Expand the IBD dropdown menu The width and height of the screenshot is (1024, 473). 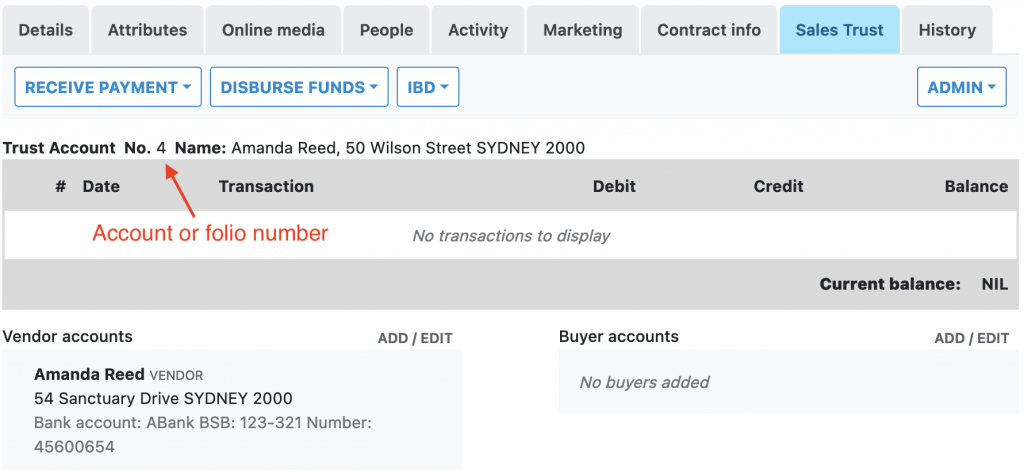[427, 87]
